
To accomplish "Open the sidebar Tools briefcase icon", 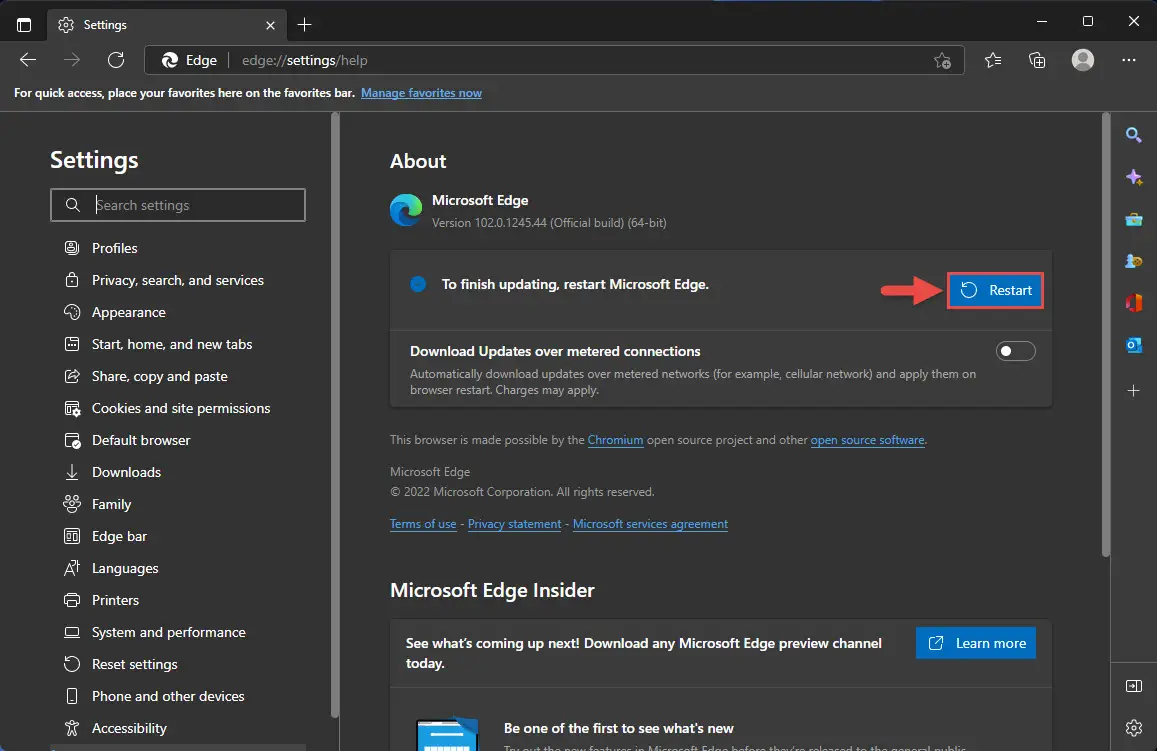I will tap(1134, 220).
